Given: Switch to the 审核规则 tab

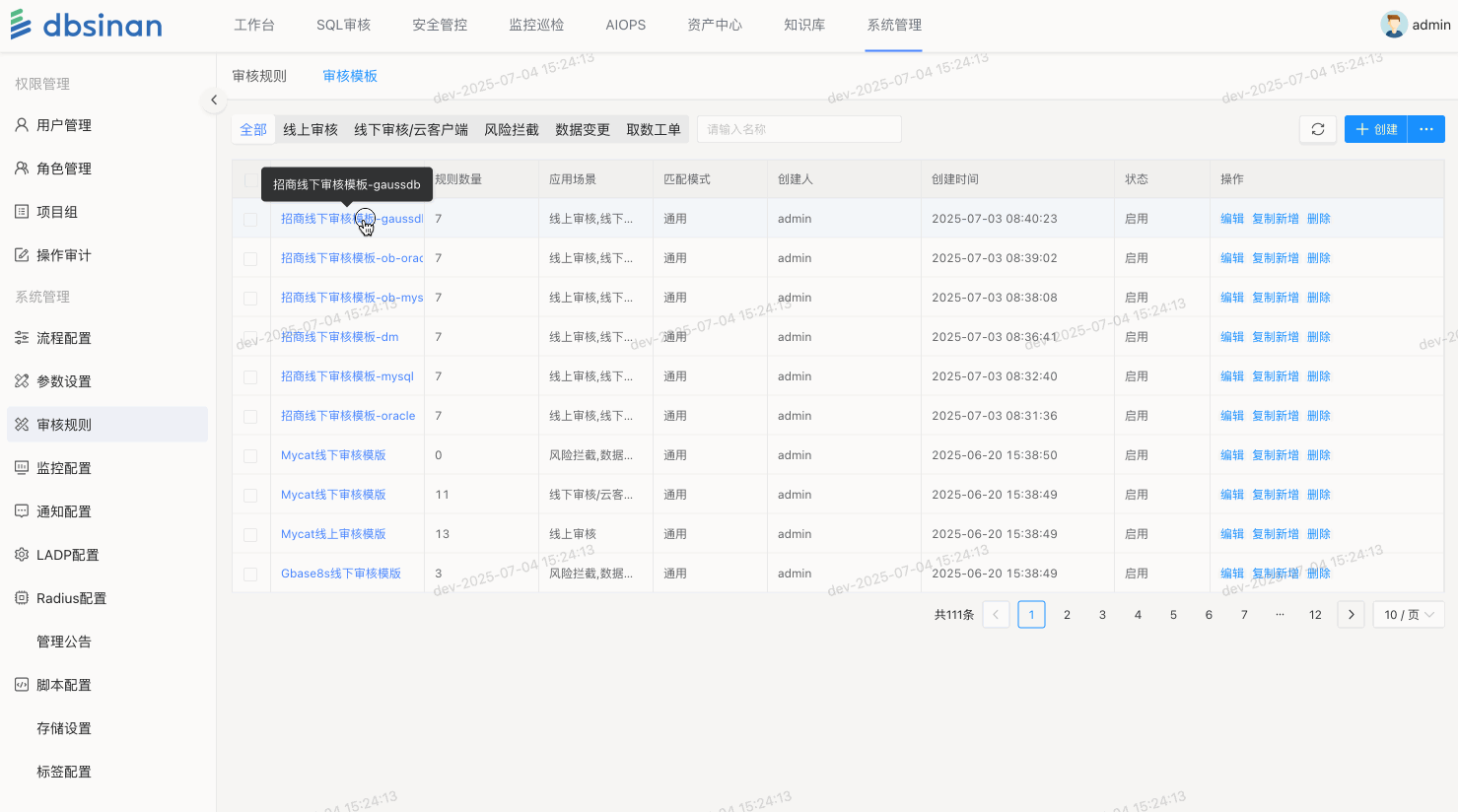Looking at the screenshot, I should 259,76.
